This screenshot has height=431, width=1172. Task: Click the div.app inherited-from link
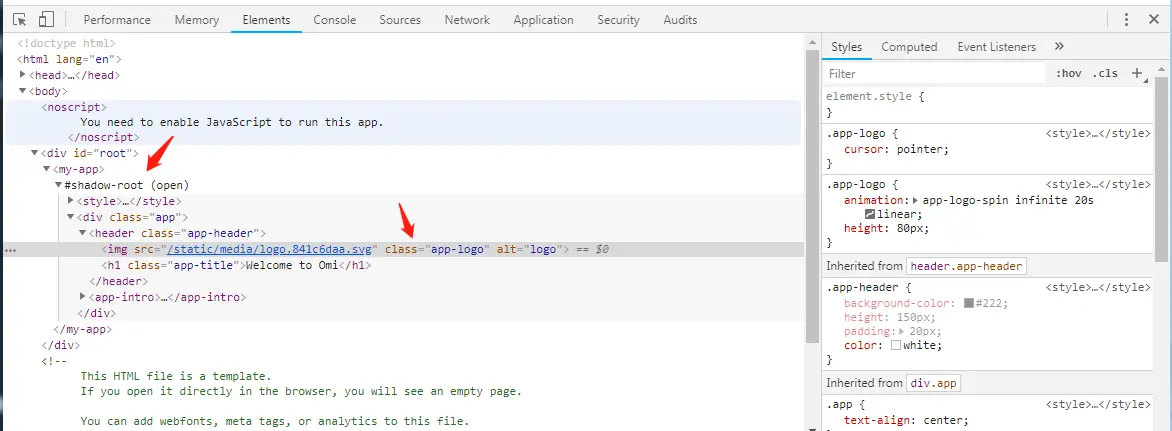[x=933, y=383]
